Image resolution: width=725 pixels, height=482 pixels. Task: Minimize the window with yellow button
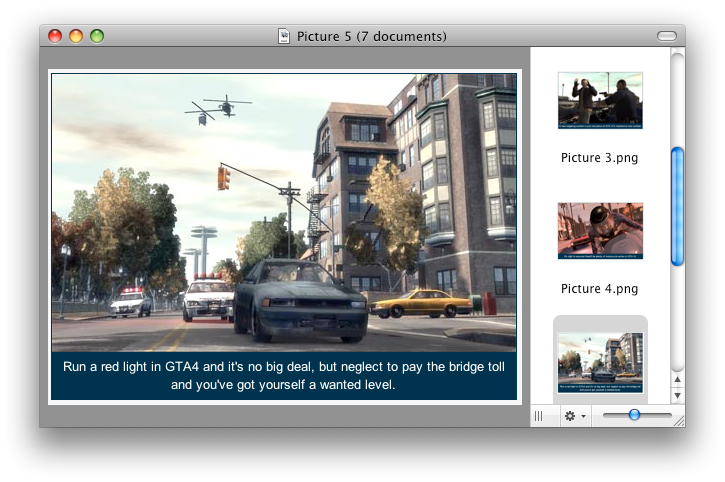76,36
